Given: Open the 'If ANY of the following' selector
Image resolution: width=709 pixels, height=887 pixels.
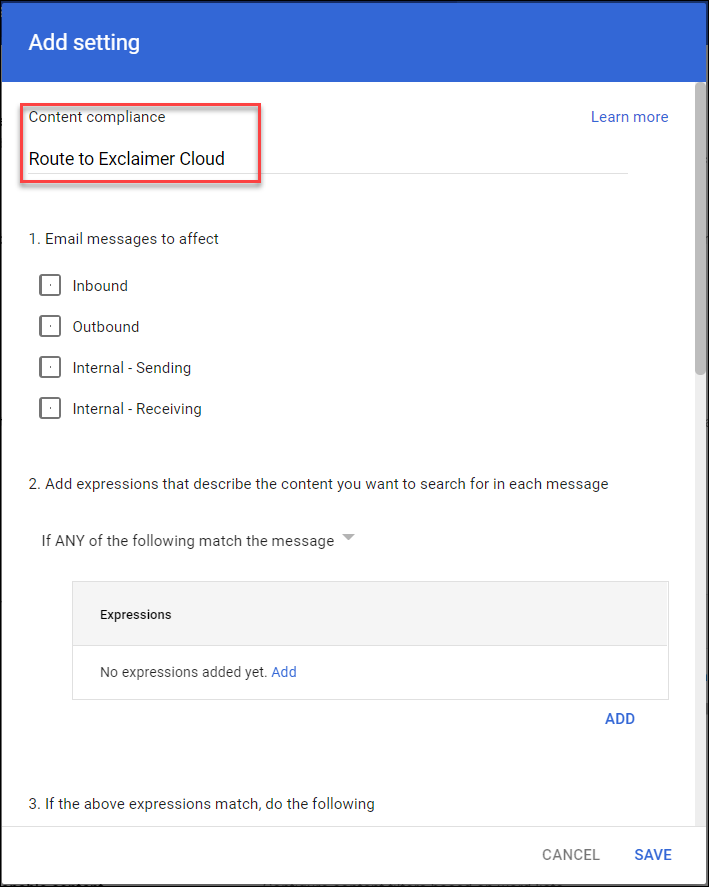Looking at the screenshot, I should point(188,541).
